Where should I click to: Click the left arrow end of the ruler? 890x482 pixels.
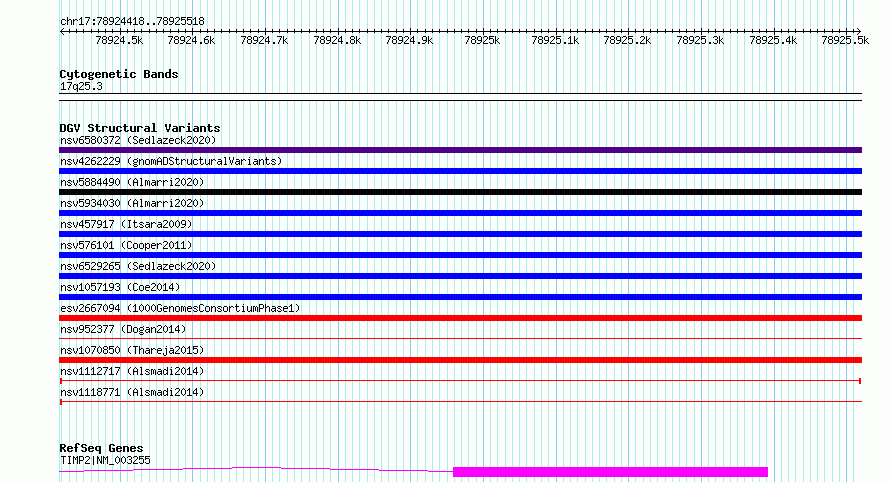pyautogui.click(x=62, y=32)
